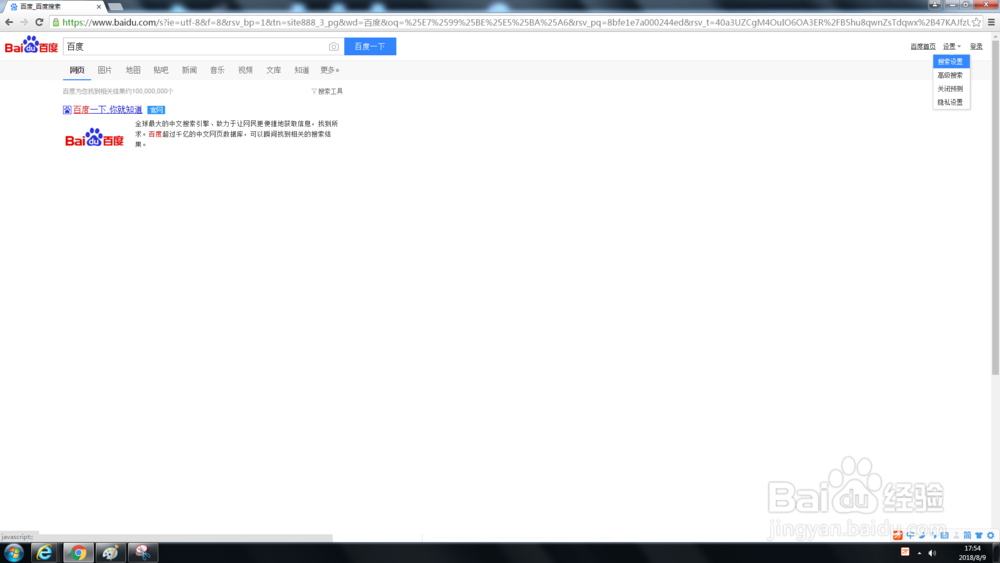1000x563 pixels.
Task: Open the Windows Start menu
Action: coord(14,553)
